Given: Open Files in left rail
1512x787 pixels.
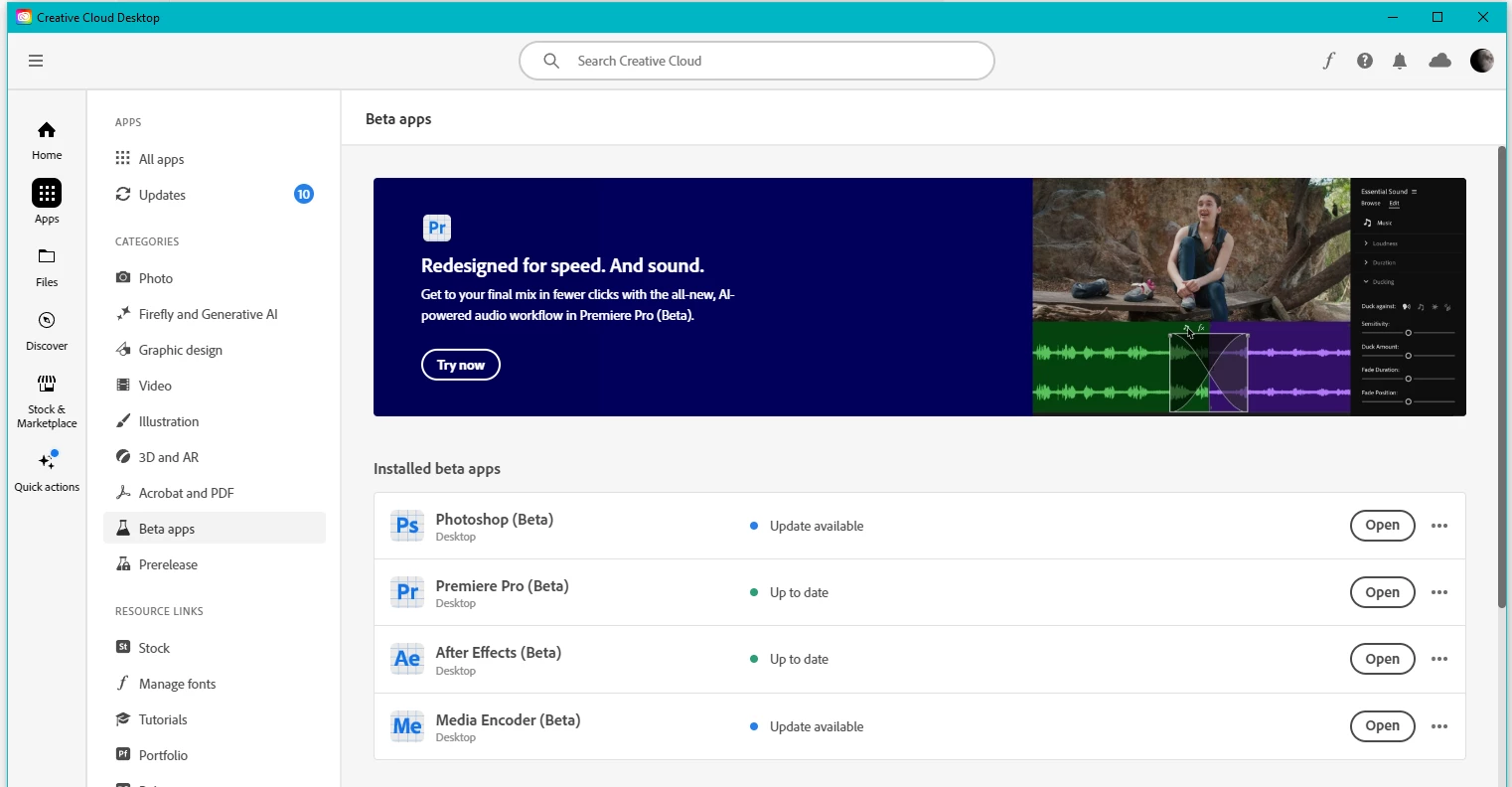Looking at the screenshot, I should coord(47,267).
